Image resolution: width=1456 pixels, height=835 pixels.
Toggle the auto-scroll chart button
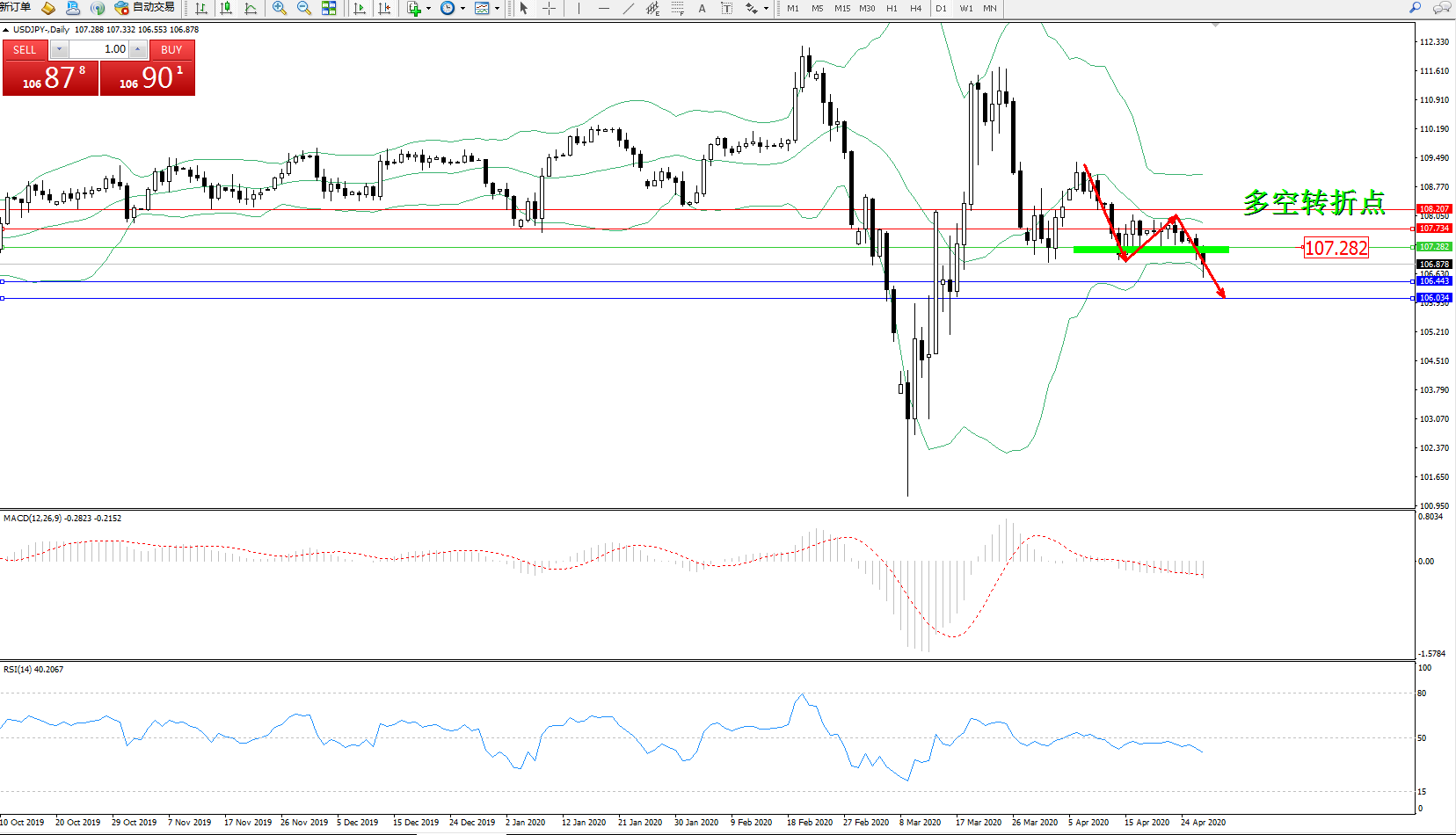(360, 8)
